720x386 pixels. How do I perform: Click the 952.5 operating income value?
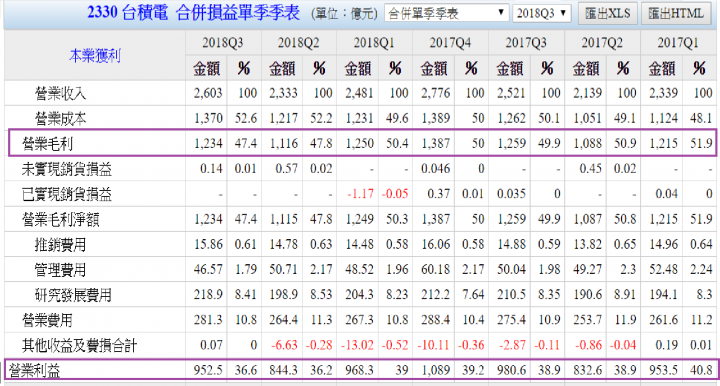click(208, 370)
